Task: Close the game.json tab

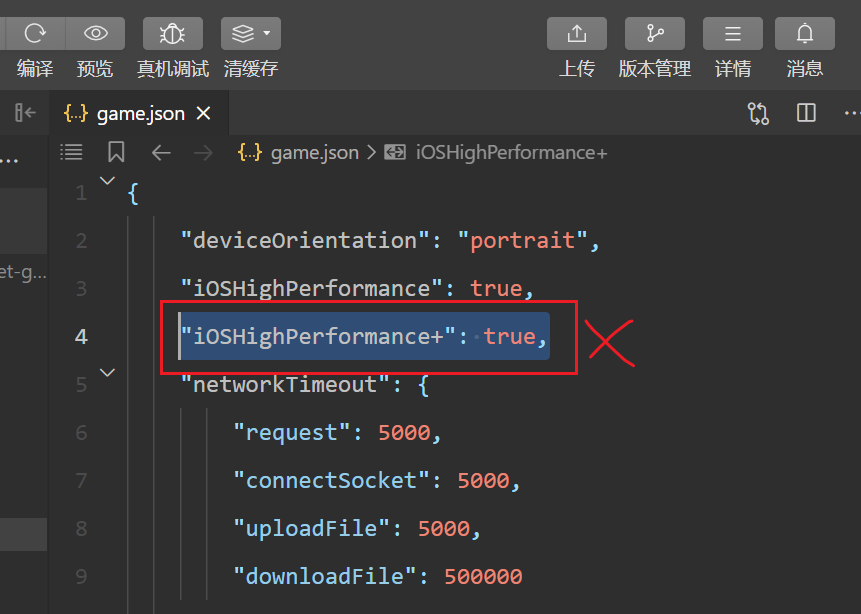Action: (204, 114)
